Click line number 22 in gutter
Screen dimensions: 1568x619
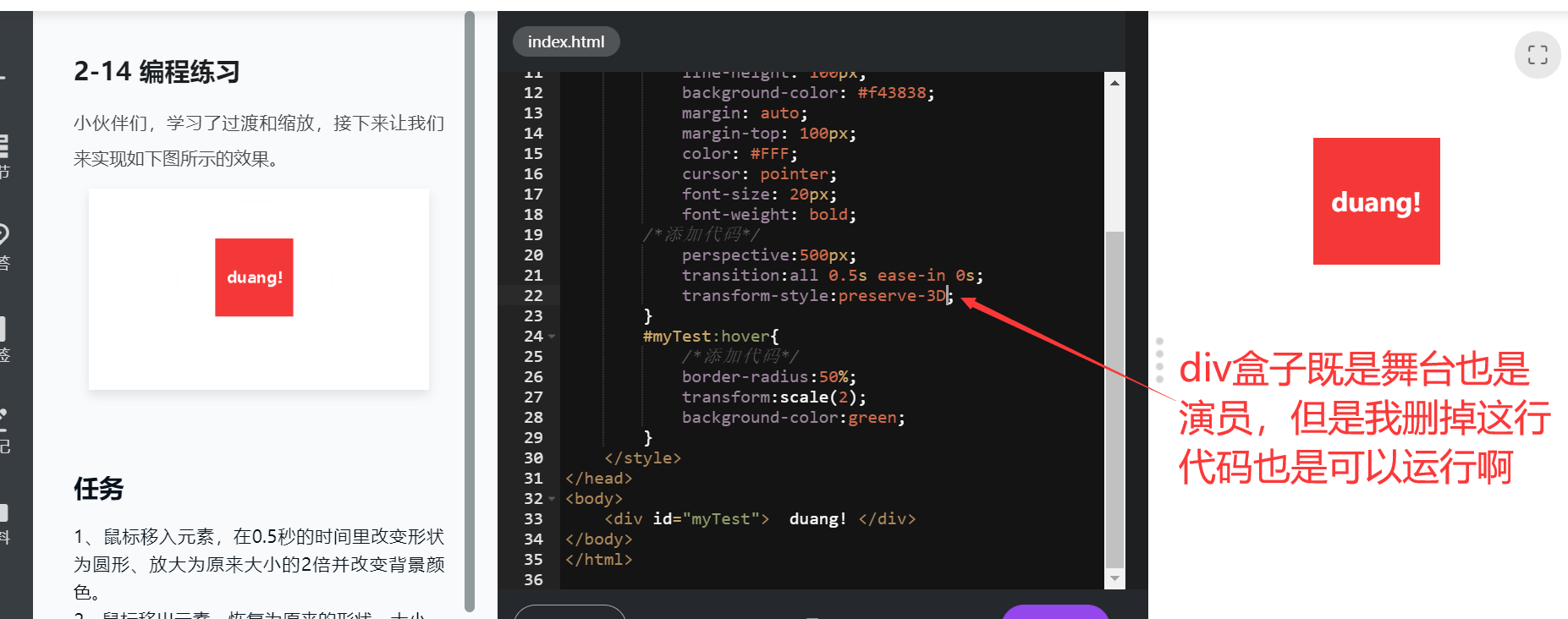click(x=533, y=296)
